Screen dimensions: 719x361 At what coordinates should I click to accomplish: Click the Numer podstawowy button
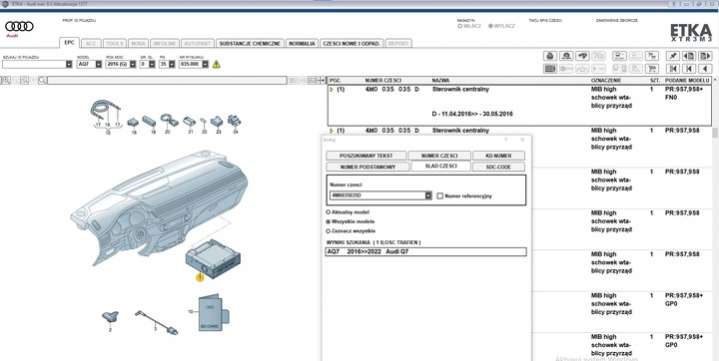368,167
